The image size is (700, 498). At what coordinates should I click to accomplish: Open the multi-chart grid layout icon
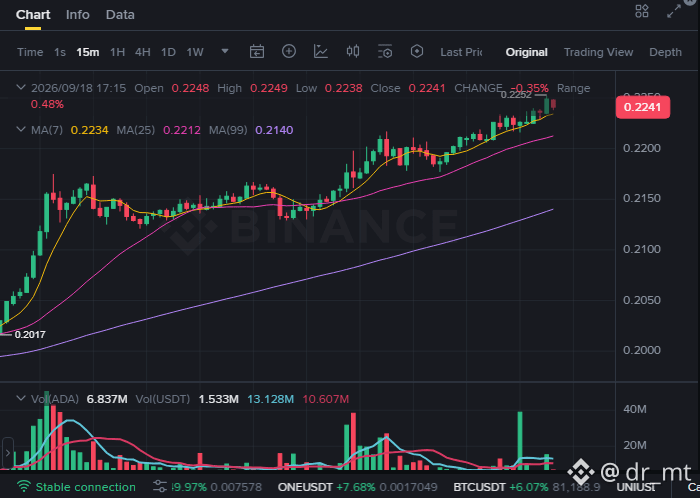[x=642, y=11]
